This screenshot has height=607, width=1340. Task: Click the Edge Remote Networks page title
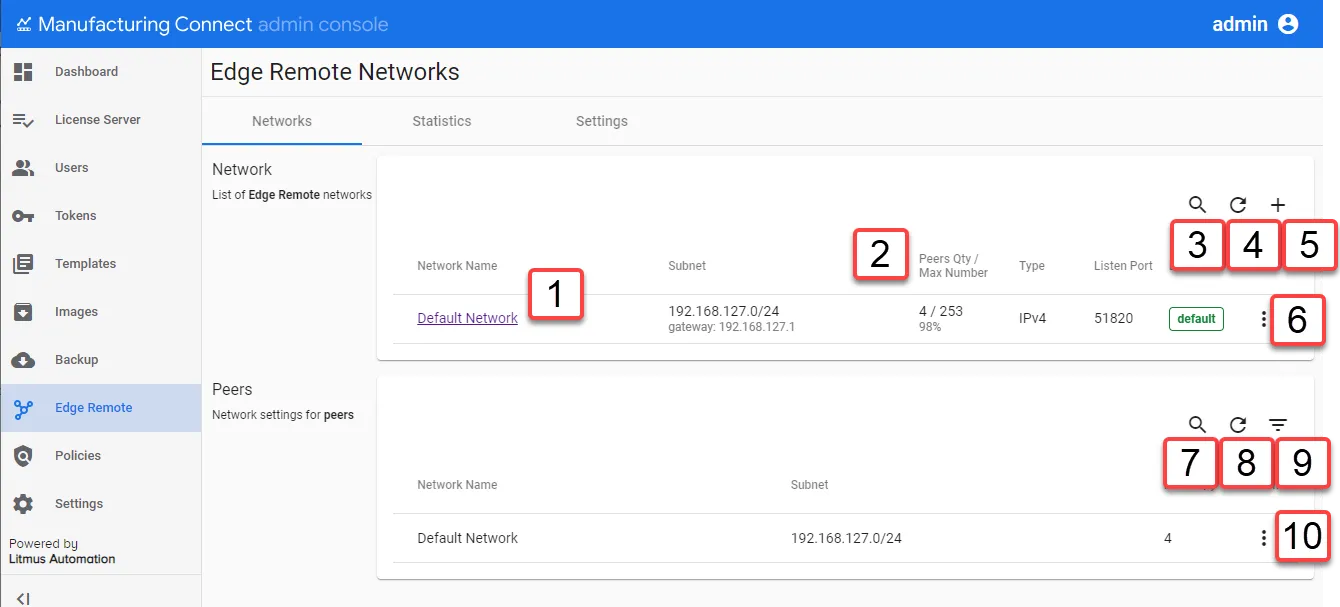(x=335, y=72)
